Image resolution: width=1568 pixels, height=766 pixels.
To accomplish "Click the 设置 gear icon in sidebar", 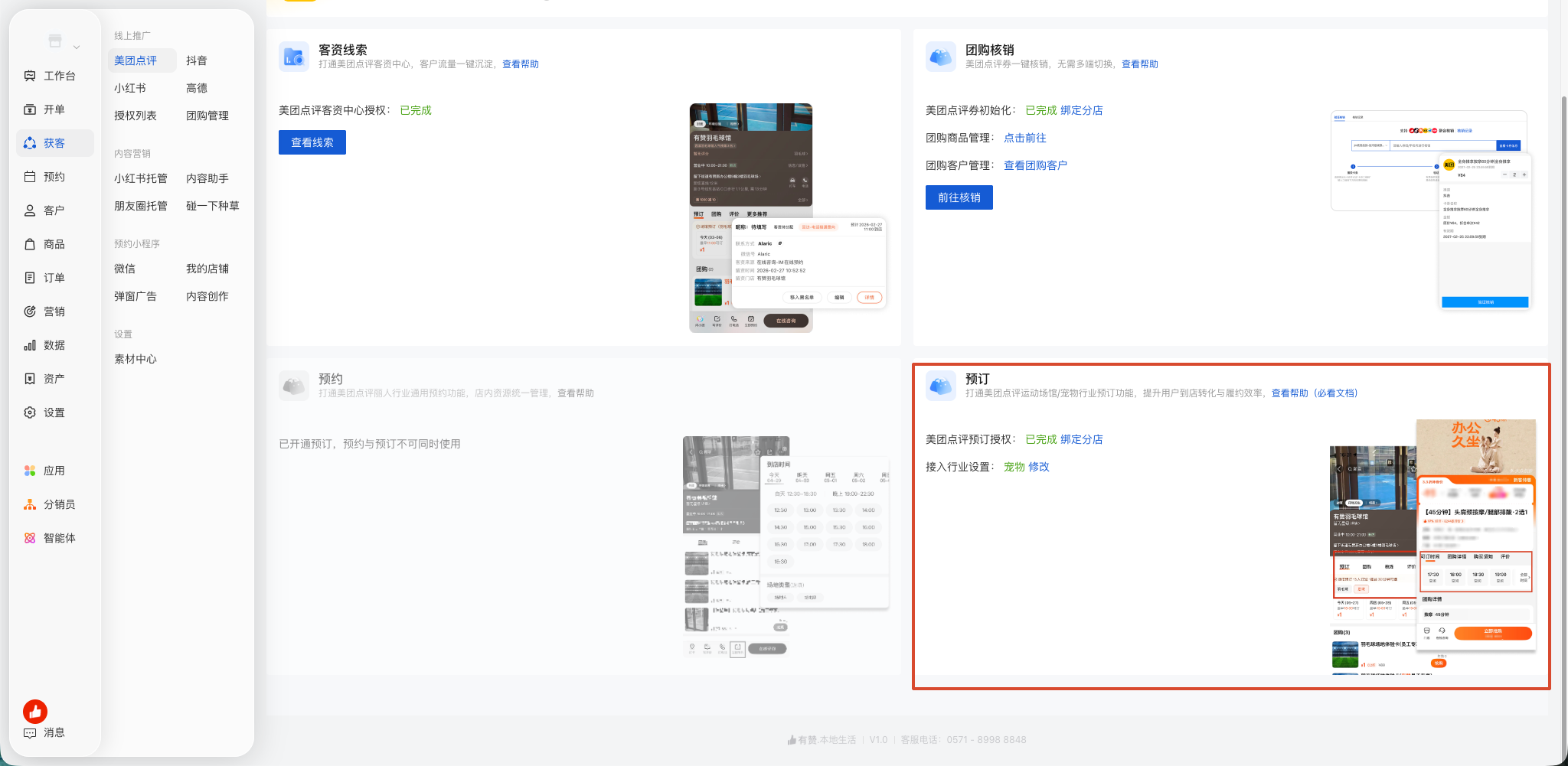I will click(x=30, y=412).
